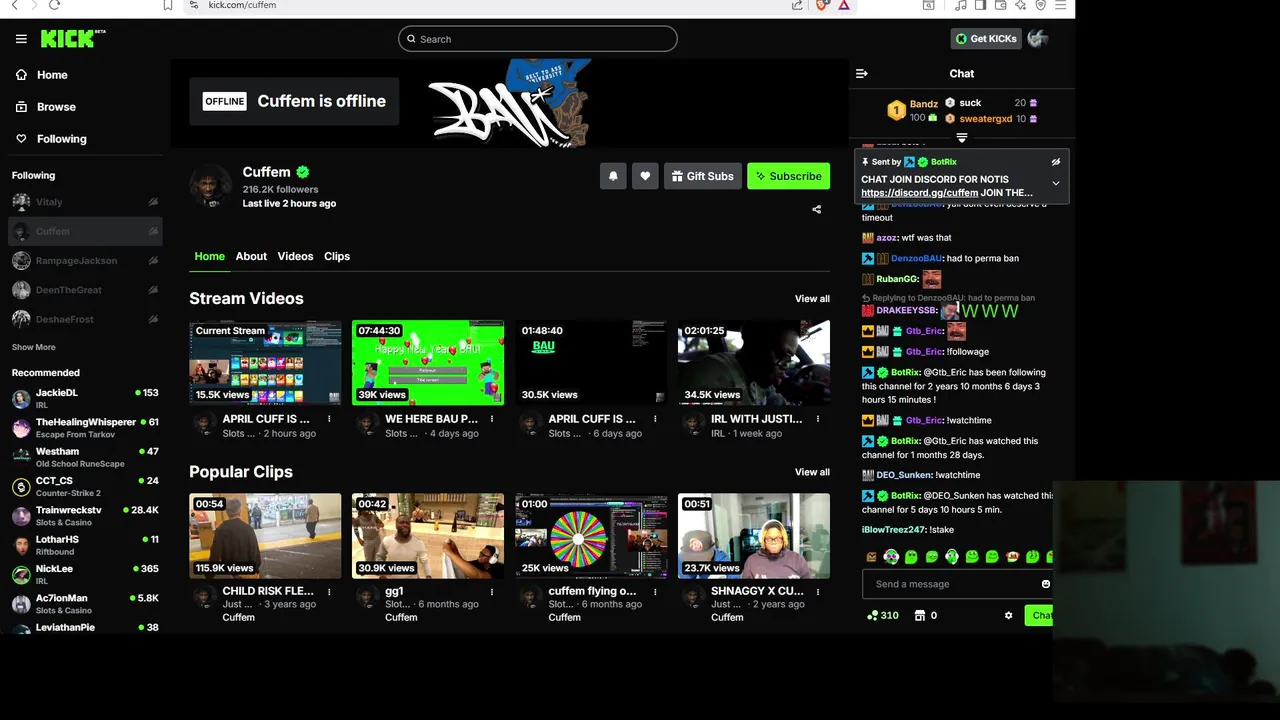
Task: Mute notifications for Vitaly
Action: tap(153, 202)
